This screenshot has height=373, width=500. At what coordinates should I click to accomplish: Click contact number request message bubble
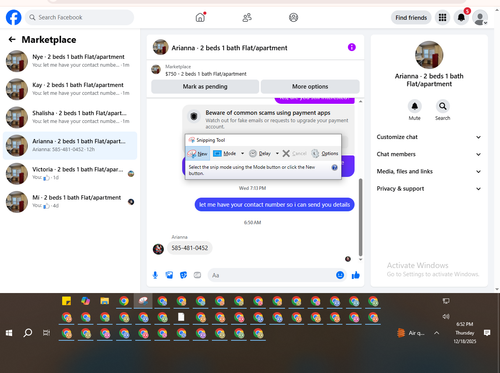point(274,205)
